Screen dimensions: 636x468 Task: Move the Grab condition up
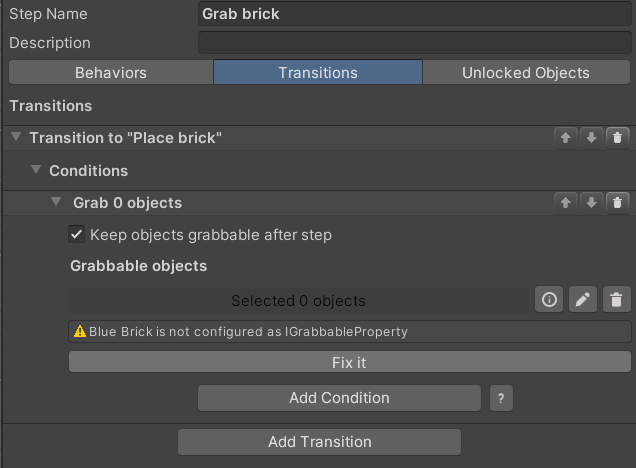[x=566, y=203]
